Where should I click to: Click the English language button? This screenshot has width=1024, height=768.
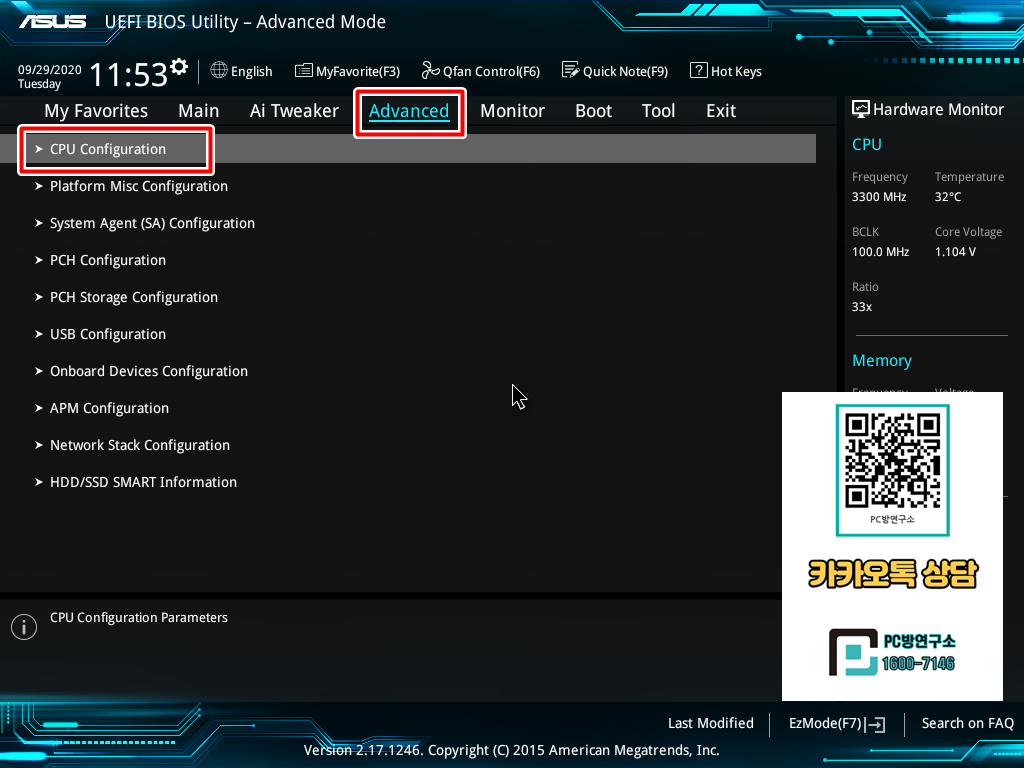point(242,71)
